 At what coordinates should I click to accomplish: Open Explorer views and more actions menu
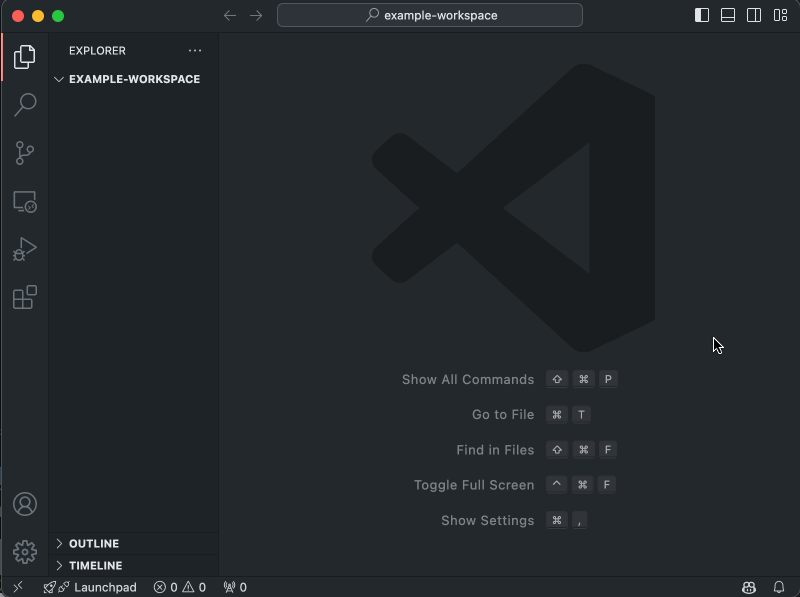click(195, 51)
